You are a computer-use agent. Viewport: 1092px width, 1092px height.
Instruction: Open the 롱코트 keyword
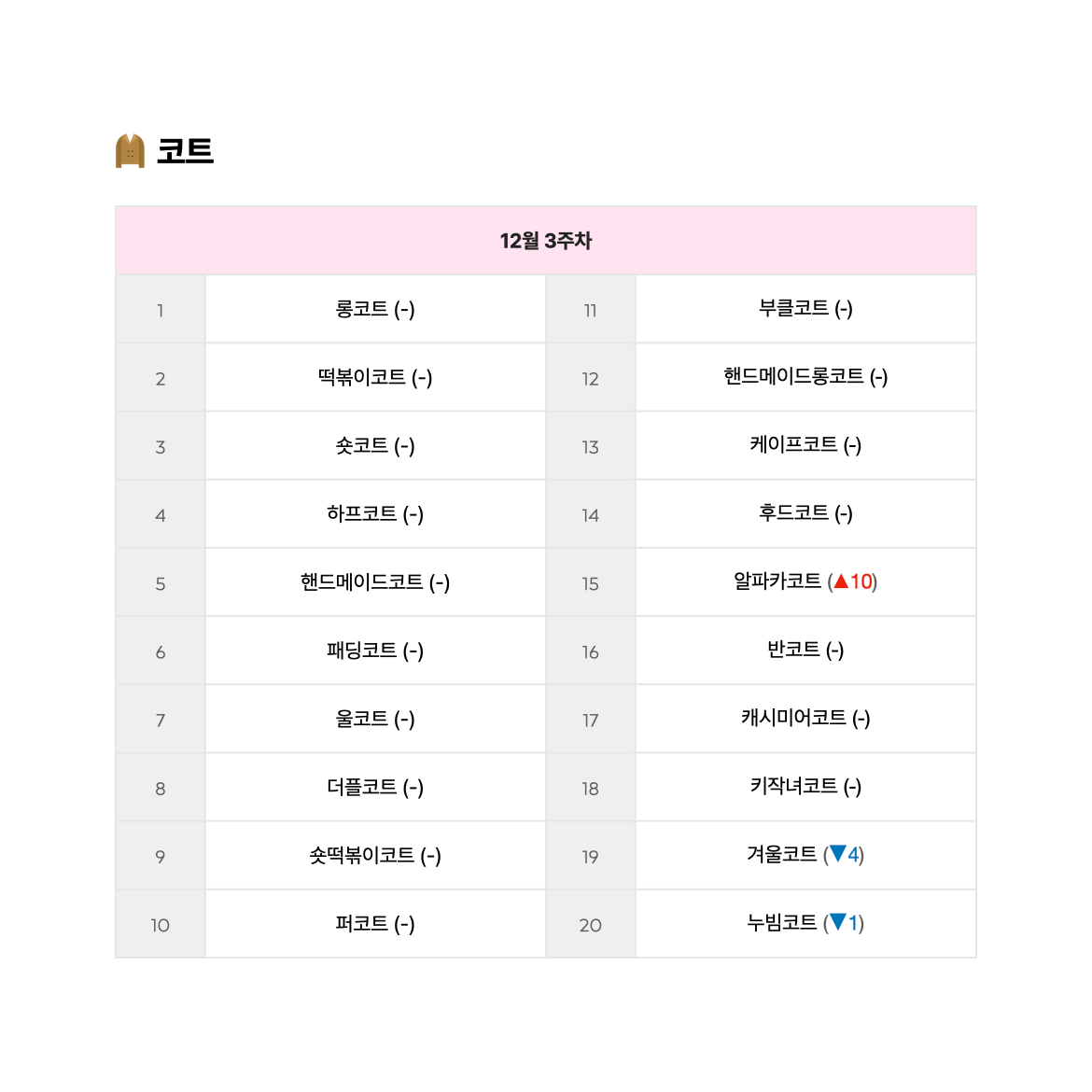click(x=362, y=309)
